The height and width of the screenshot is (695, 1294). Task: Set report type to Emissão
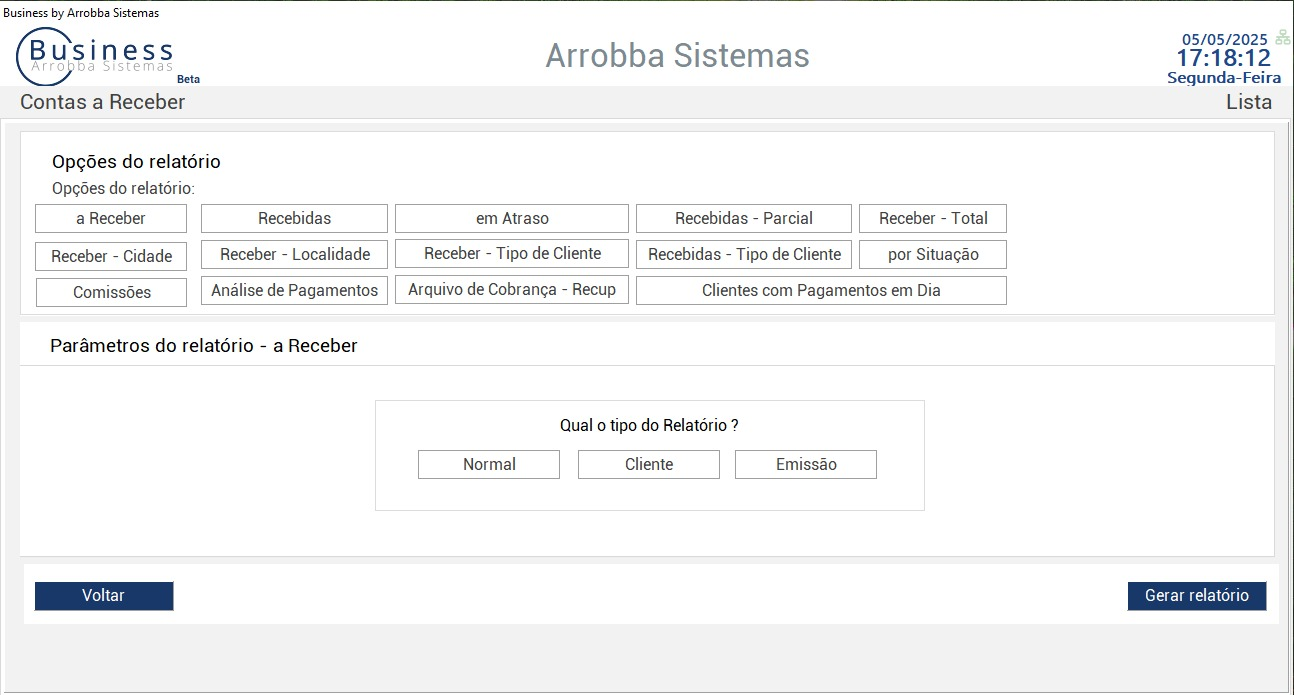coord(806,465)
